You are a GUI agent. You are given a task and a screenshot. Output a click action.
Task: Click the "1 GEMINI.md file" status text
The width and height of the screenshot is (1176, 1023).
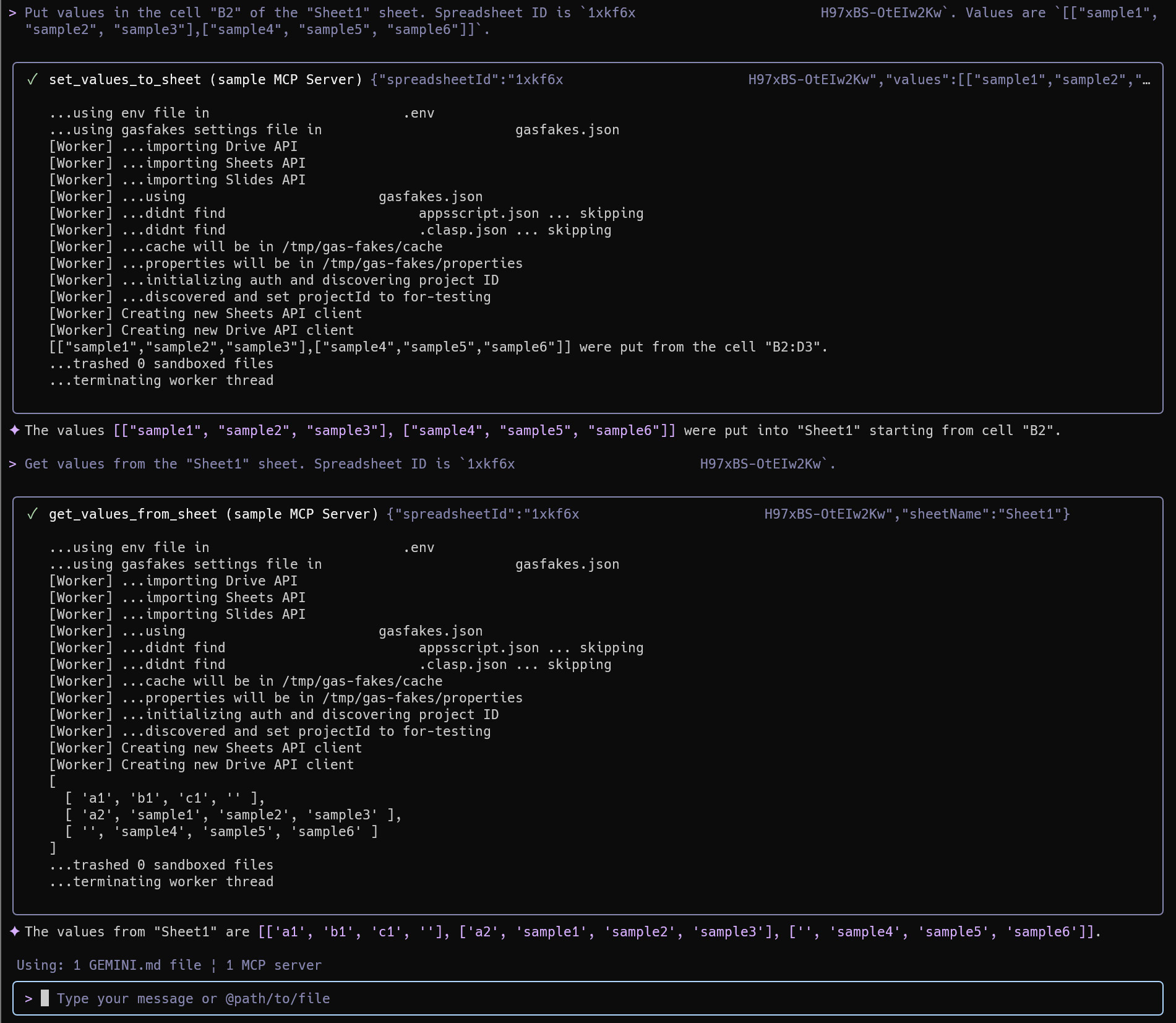137,965
